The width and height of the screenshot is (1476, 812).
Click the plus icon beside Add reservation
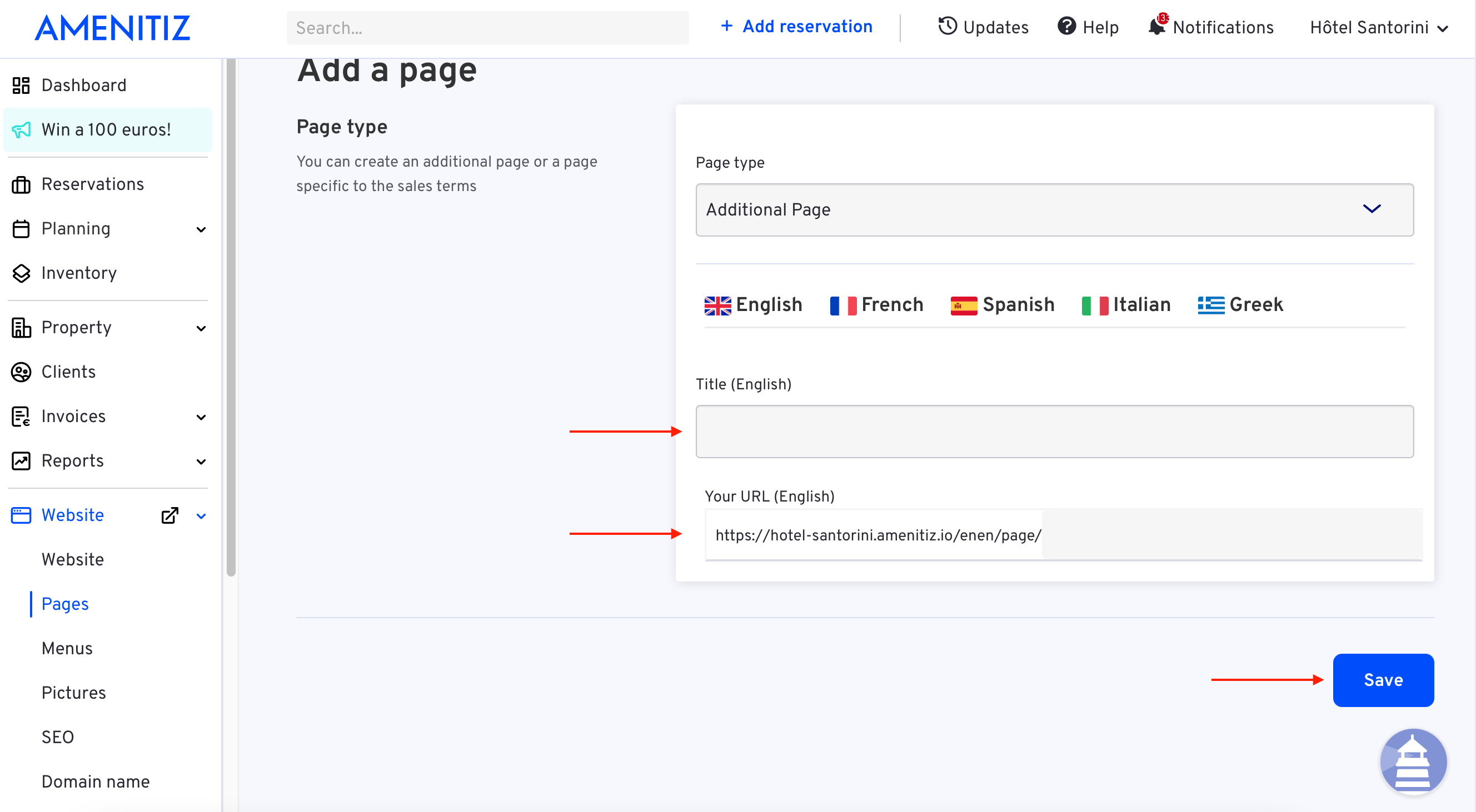click(726, 26)
